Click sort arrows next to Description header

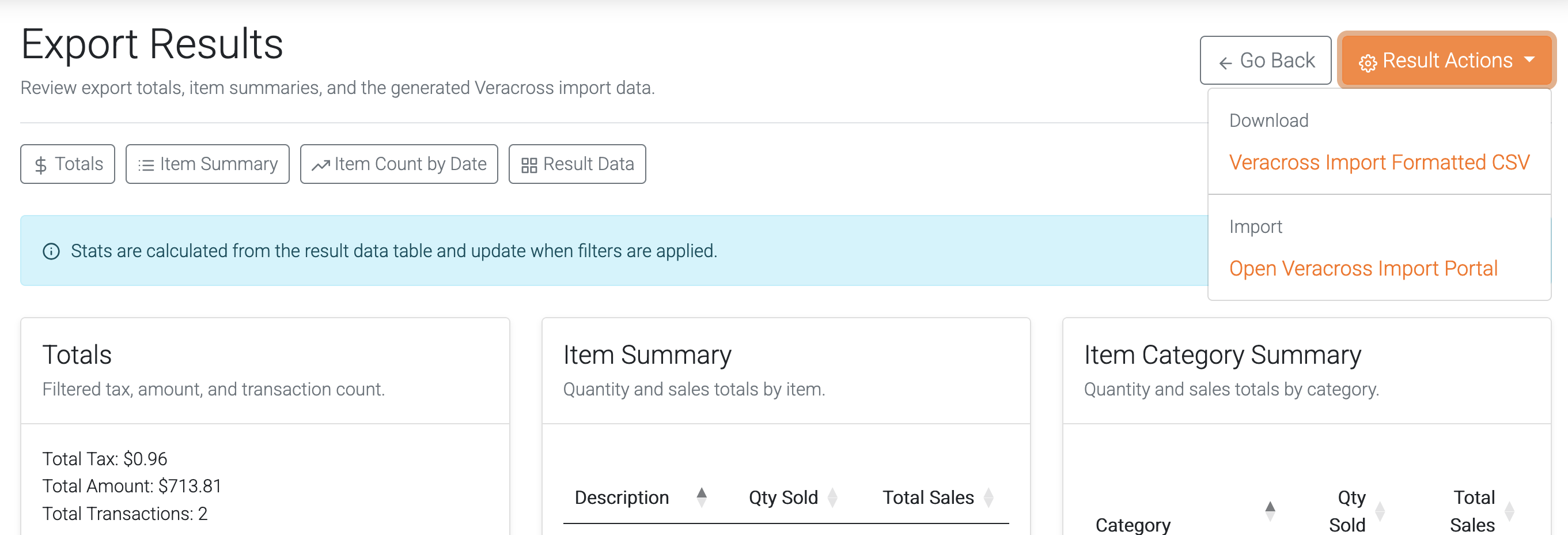click(x=702, y=497)
